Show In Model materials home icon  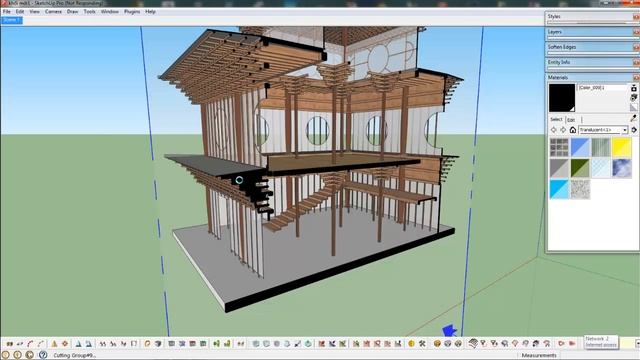pos(573,130)
